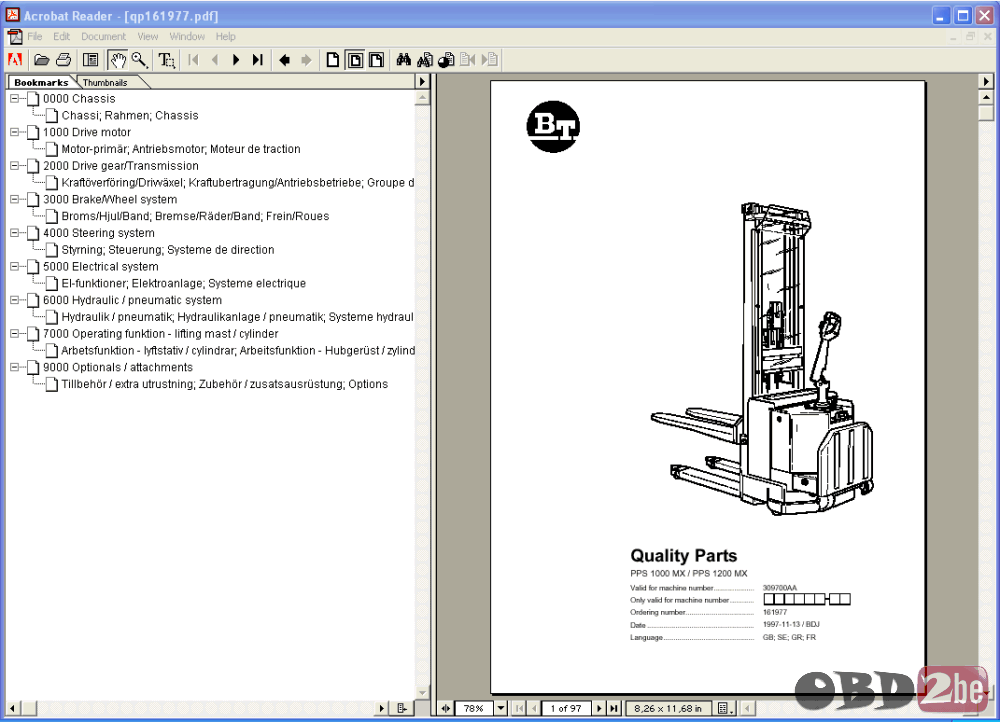Switch to the Thumbnails tab
This screenshot has width=1000, height=722.
[105, 82]
